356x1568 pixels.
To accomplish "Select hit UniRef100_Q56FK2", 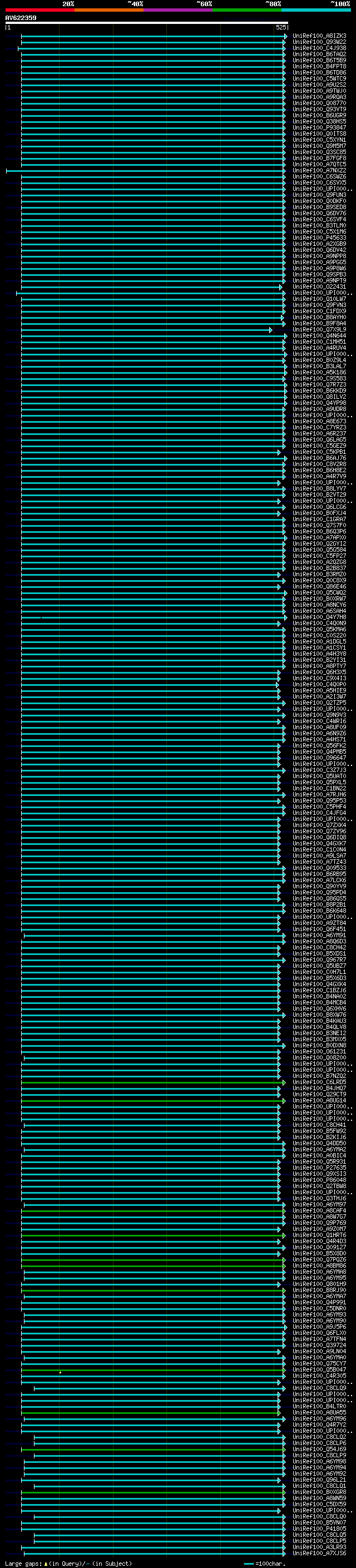I will (x=319, y=746).
